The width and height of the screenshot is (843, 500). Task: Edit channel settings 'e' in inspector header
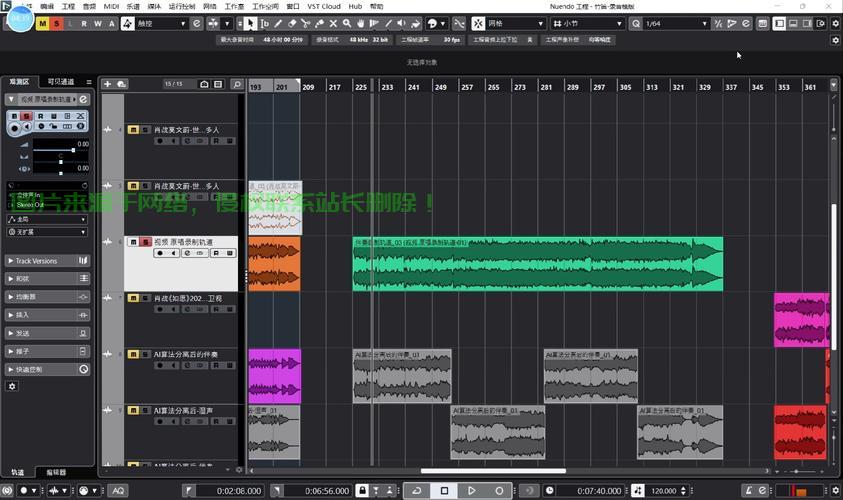pyautogui.click(x=83, y=99)
